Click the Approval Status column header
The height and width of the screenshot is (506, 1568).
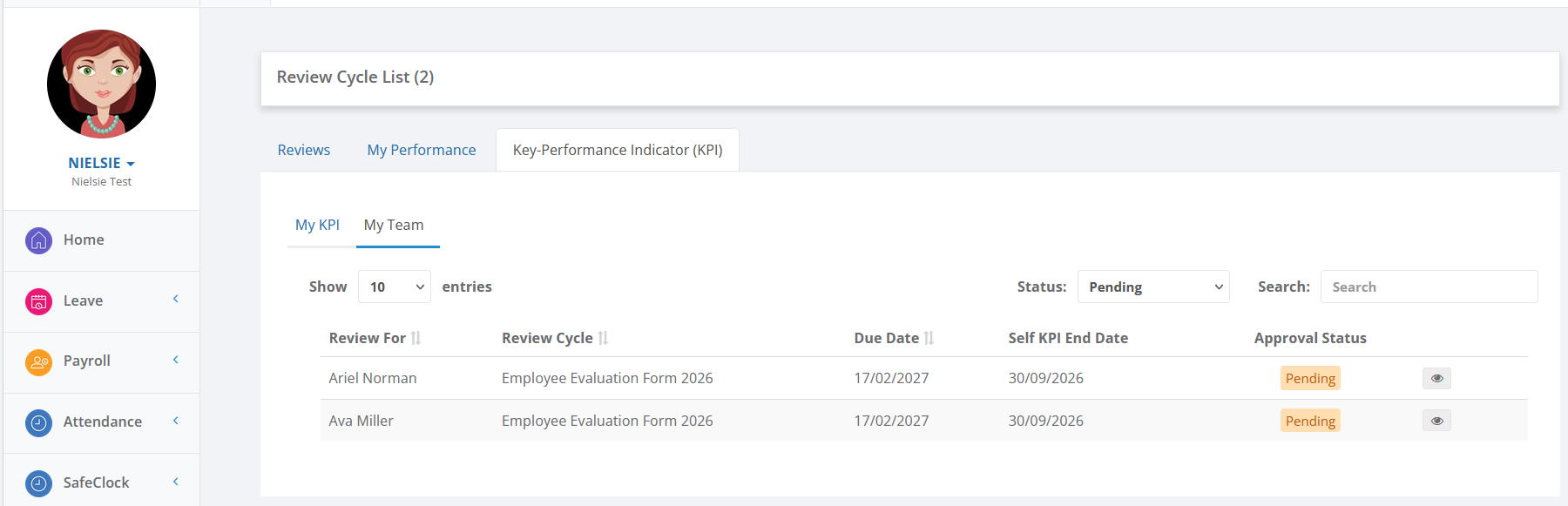[x=1310, y=338]
